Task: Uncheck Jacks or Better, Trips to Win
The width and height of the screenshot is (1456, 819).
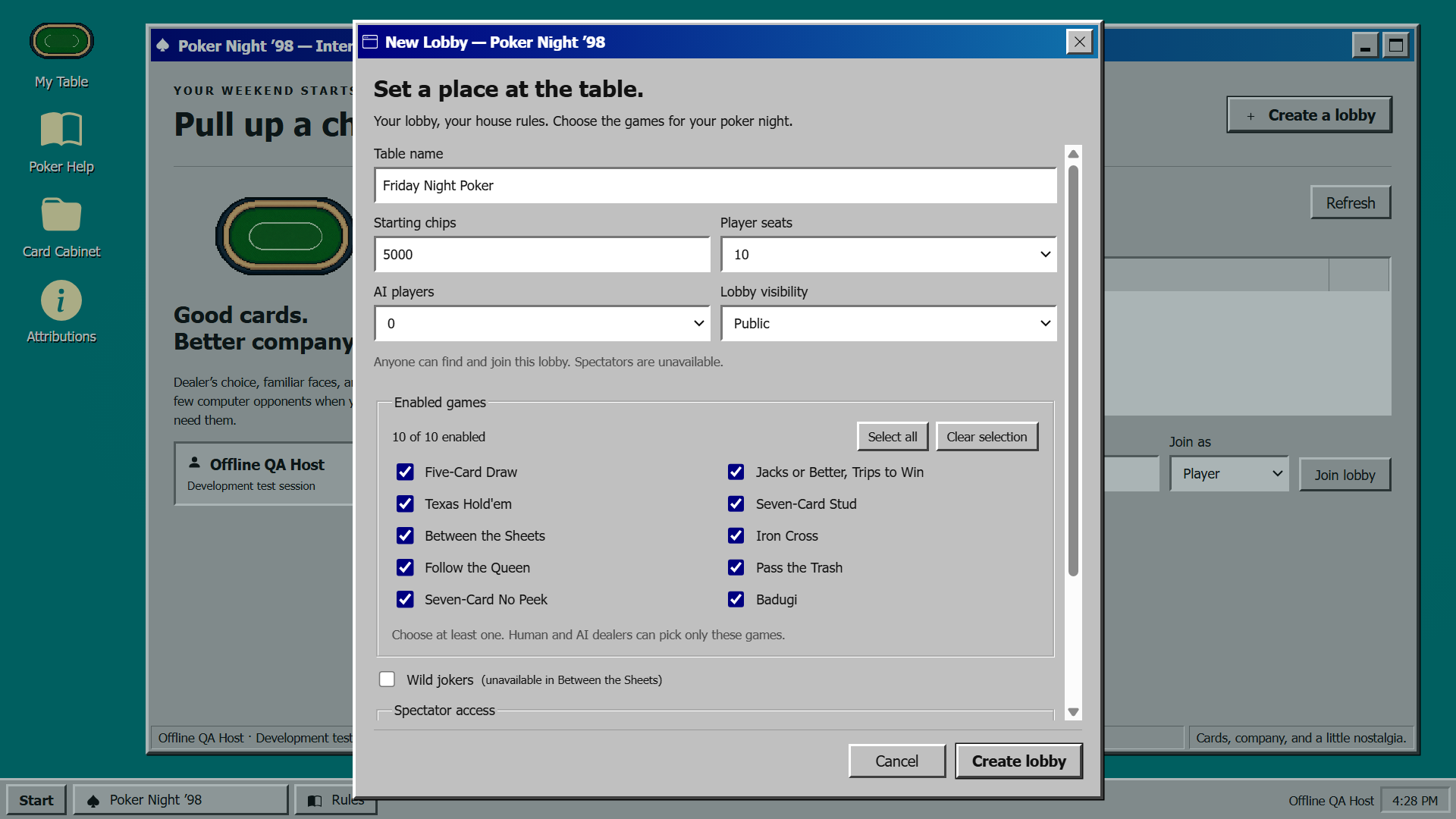Action: click(x=736, y=472)
